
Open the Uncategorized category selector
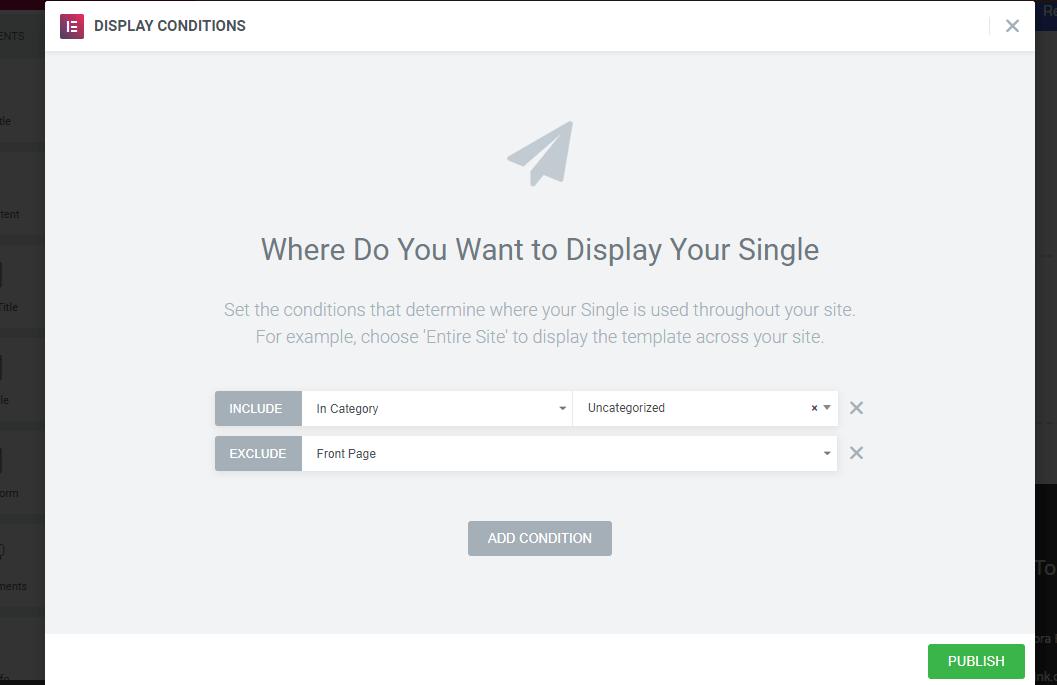[705, 409]
